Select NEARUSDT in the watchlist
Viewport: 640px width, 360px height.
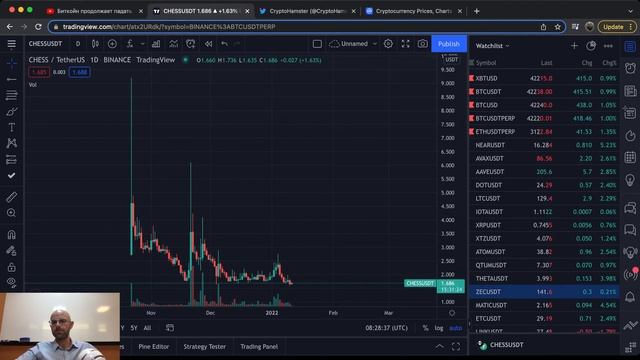coord(544,145)
